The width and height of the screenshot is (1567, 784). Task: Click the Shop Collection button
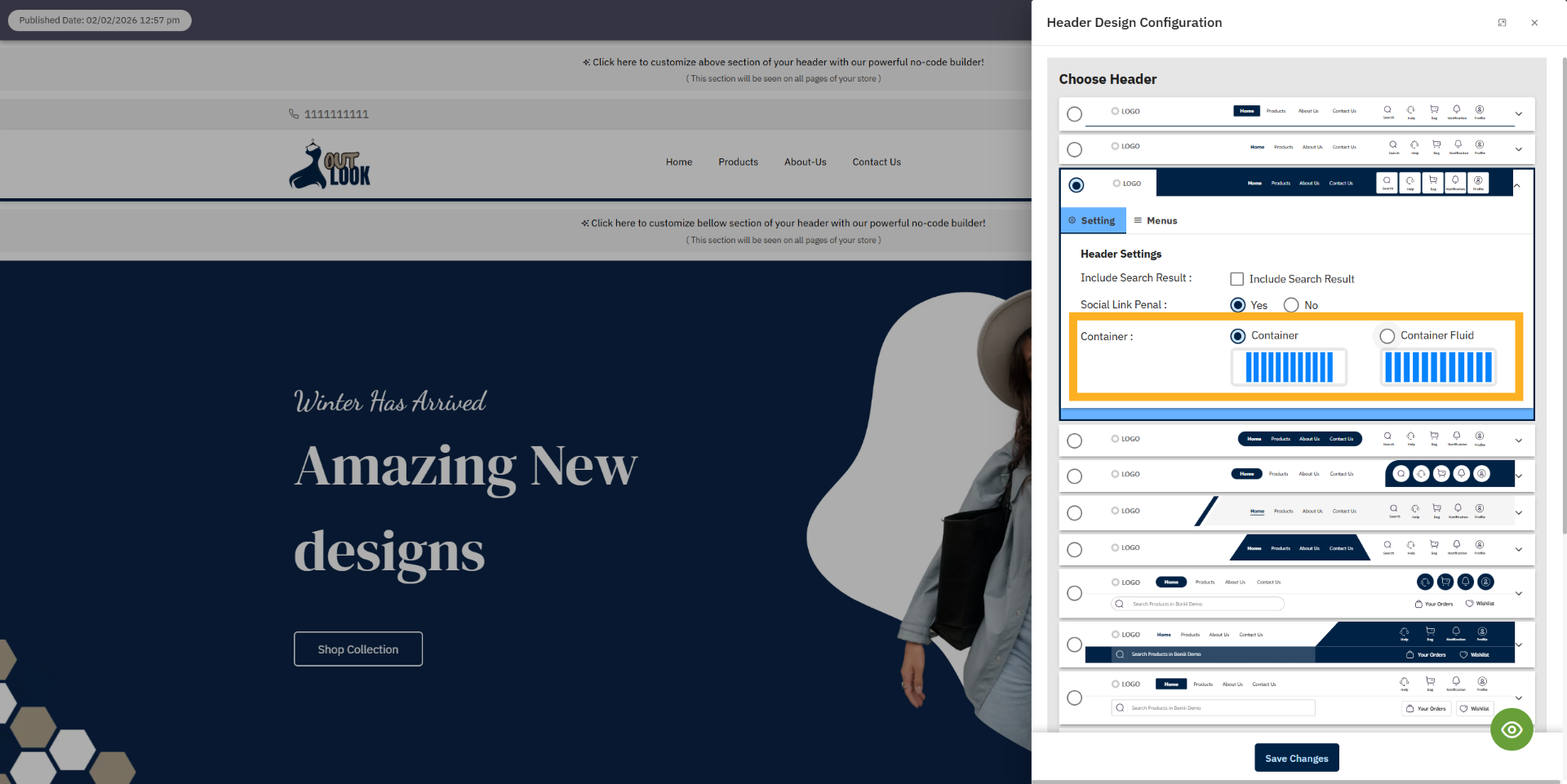pos(357,649)
